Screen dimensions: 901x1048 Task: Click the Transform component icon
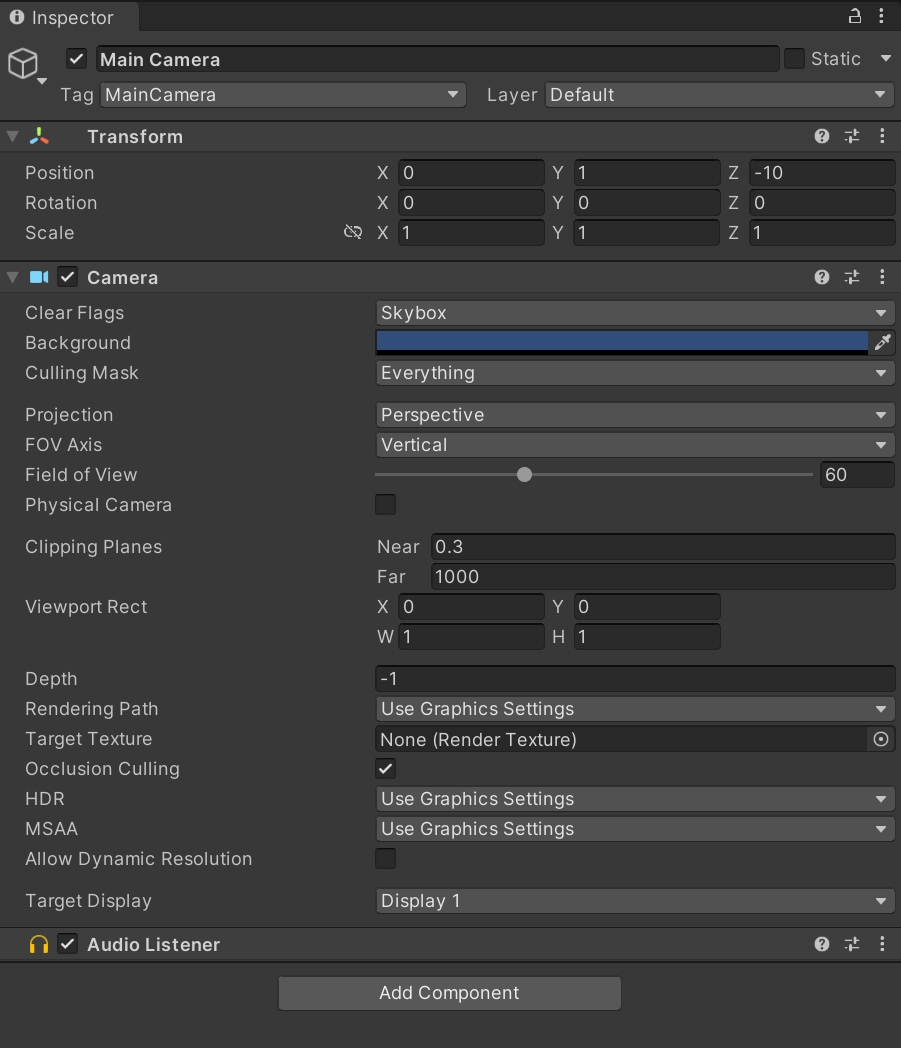point(37,136)
